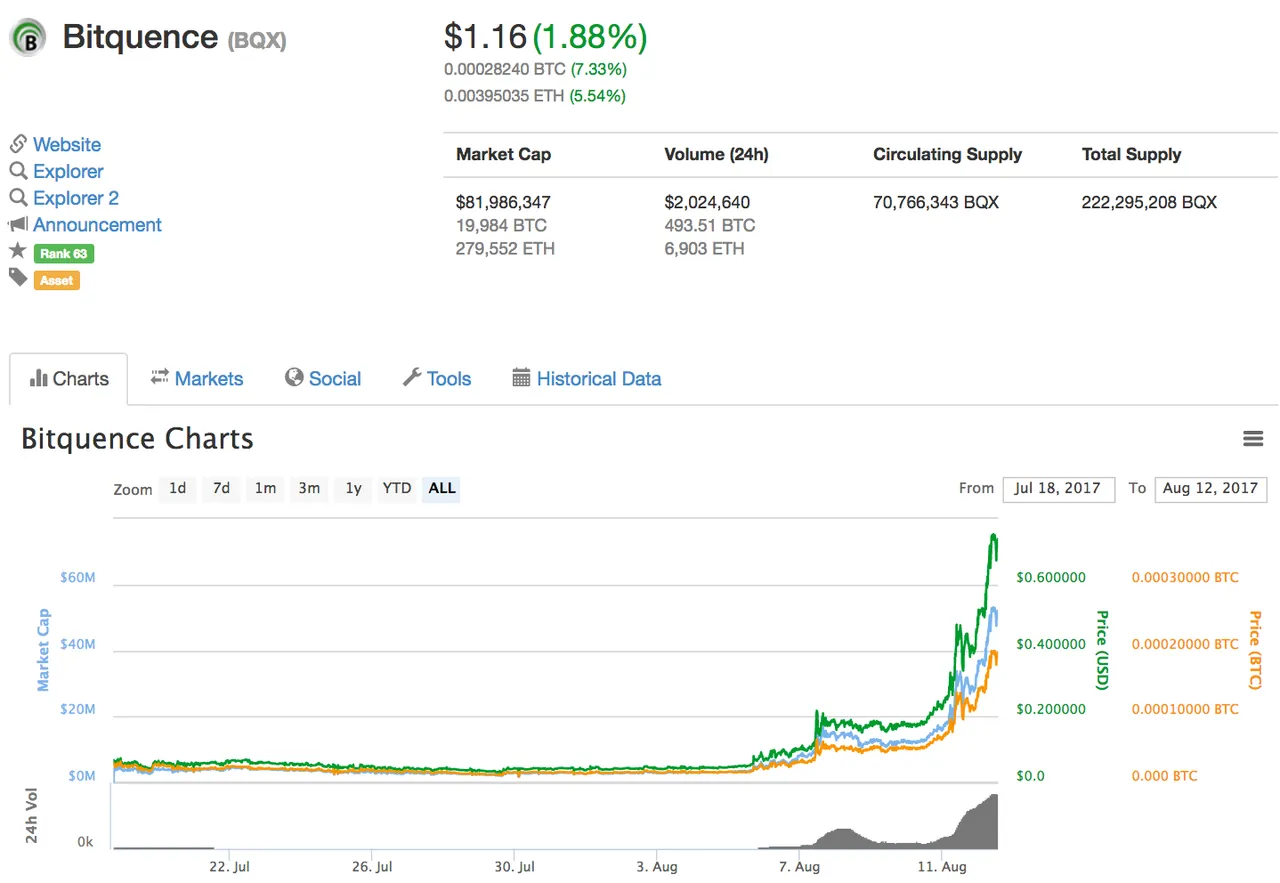
Task: Click the 493.51 BTC volume value
Action: click(x=710, y=225)
